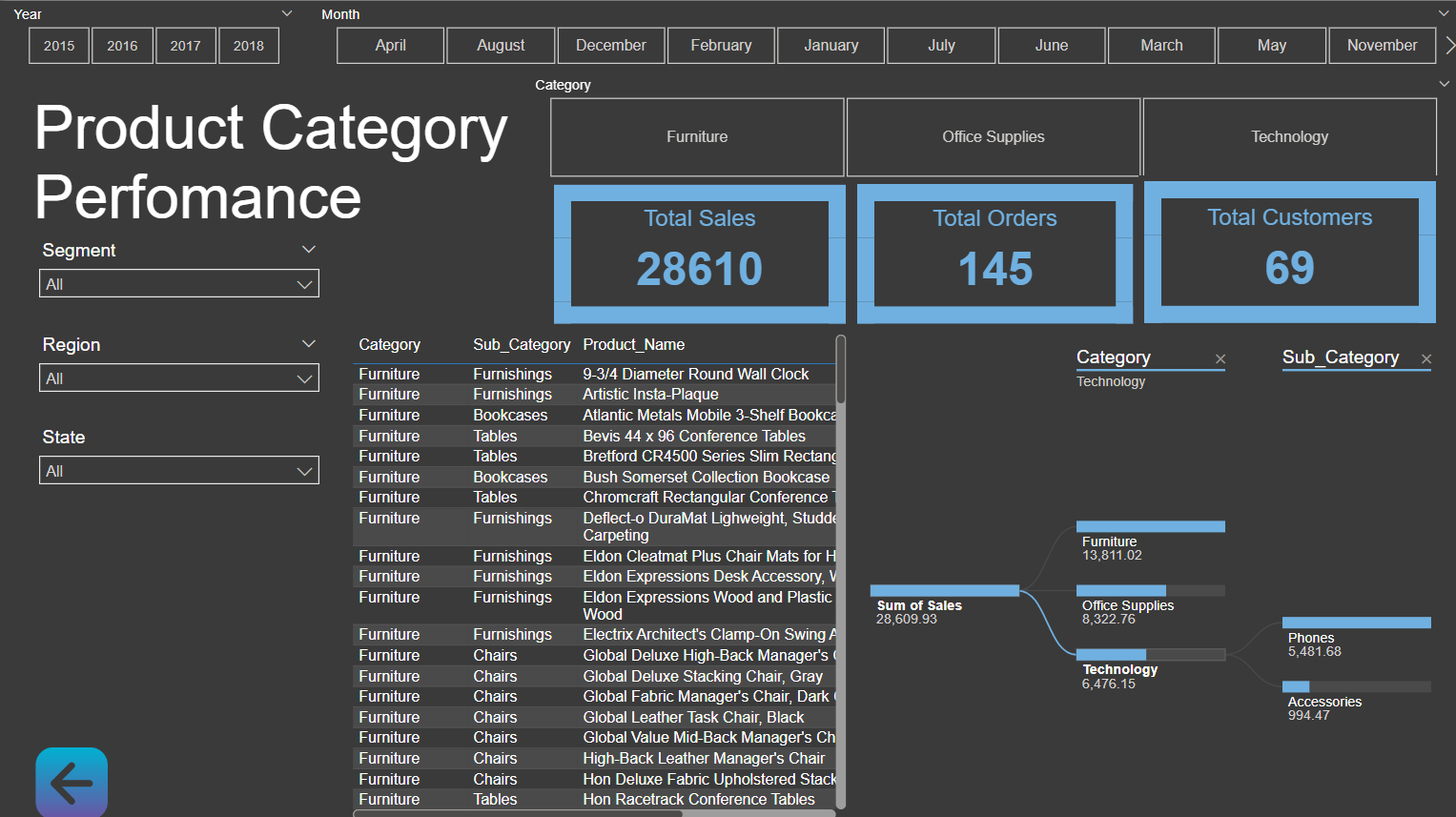Remove the Sub_Category level in decomposition tree

(1426, 359)
